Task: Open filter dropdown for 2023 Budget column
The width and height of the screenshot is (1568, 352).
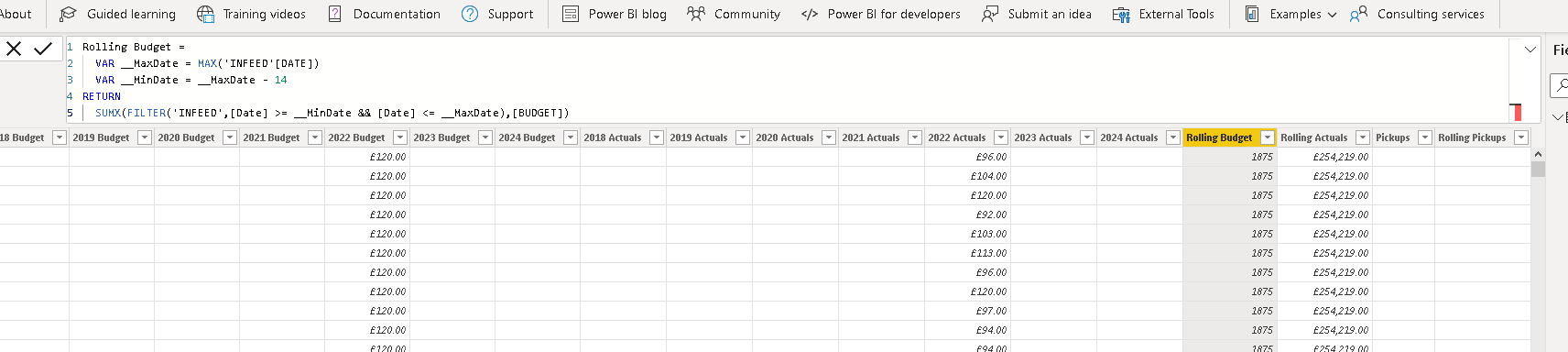Action: coord(485,137)
